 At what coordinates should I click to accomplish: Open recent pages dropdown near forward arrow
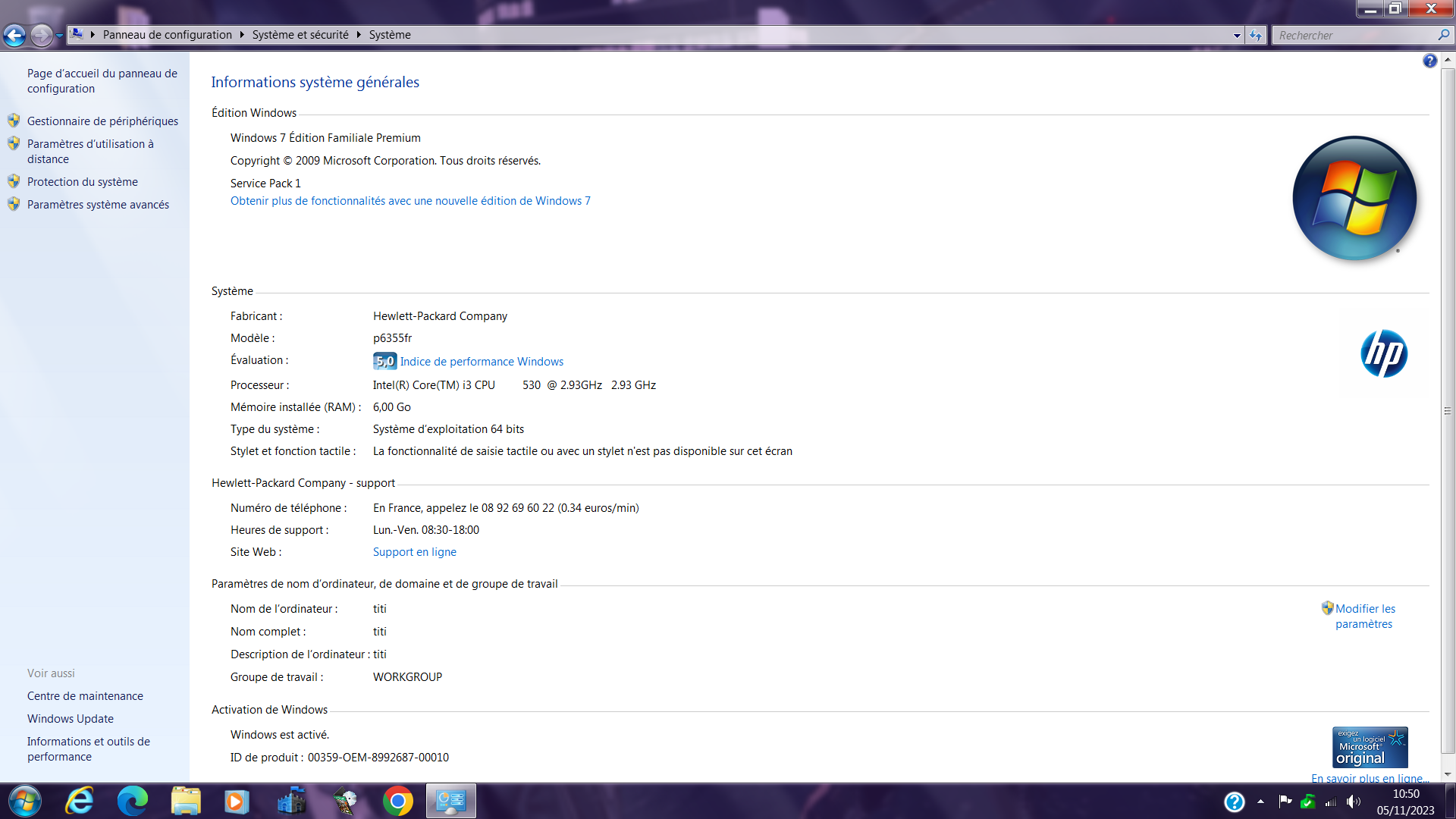pos(60,35)
